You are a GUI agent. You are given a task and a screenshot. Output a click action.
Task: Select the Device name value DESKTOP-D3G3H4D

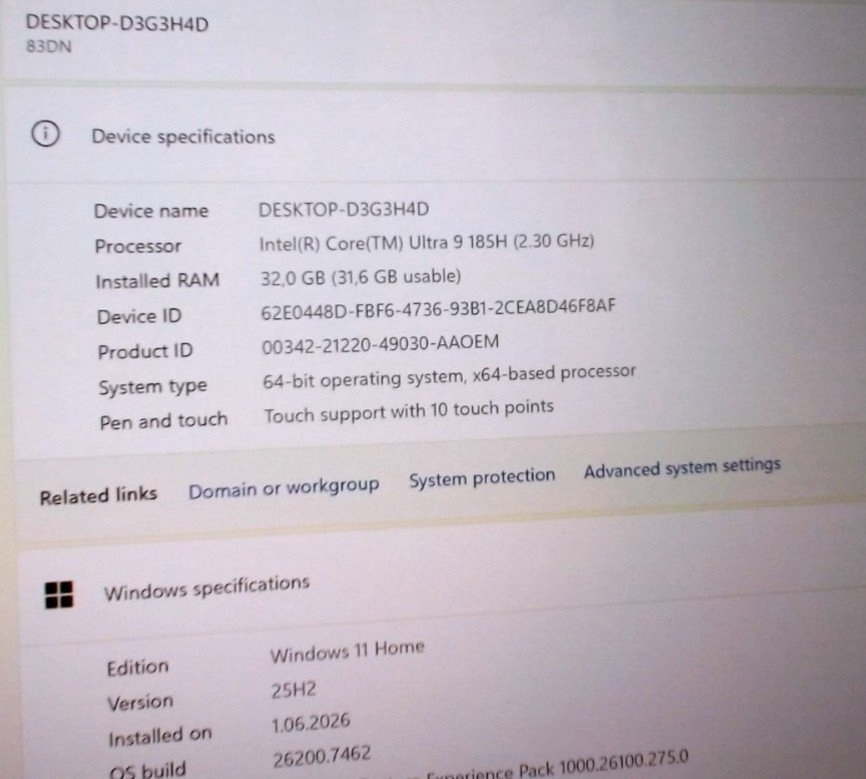[344, 209]
